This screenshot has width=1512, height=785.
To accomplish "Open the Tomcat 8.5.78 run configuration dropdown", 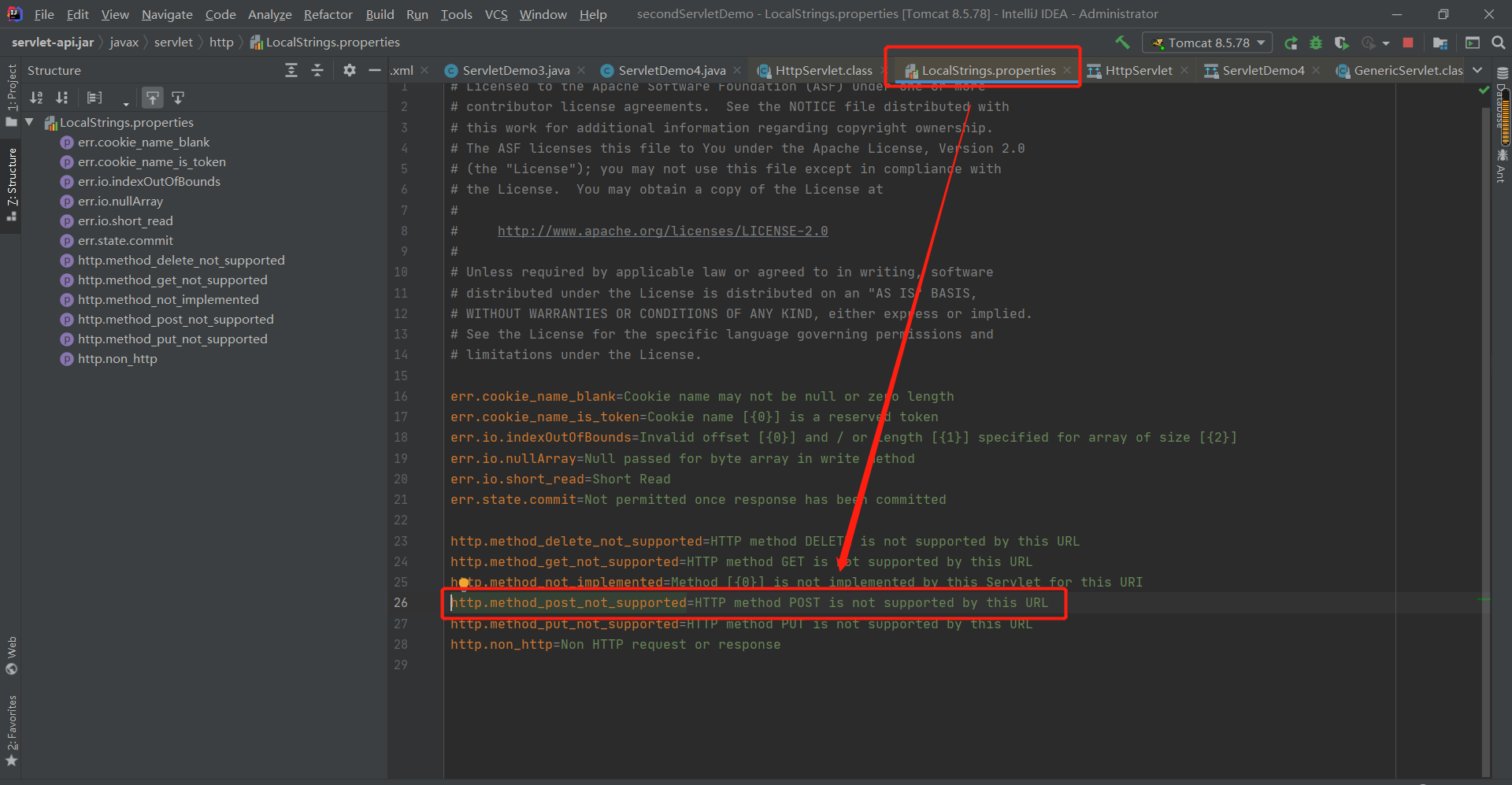I will (1207, 43).
